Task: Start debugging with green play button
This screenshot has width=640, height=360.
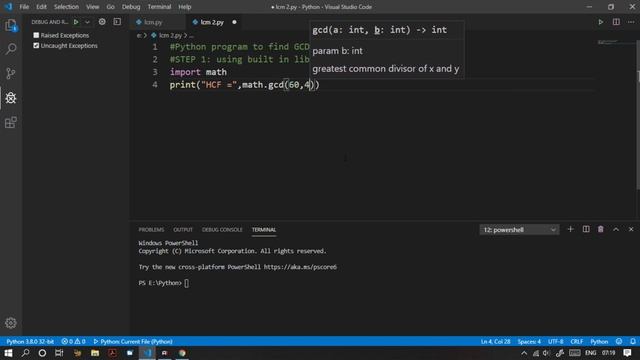Action: coord(76,22)
